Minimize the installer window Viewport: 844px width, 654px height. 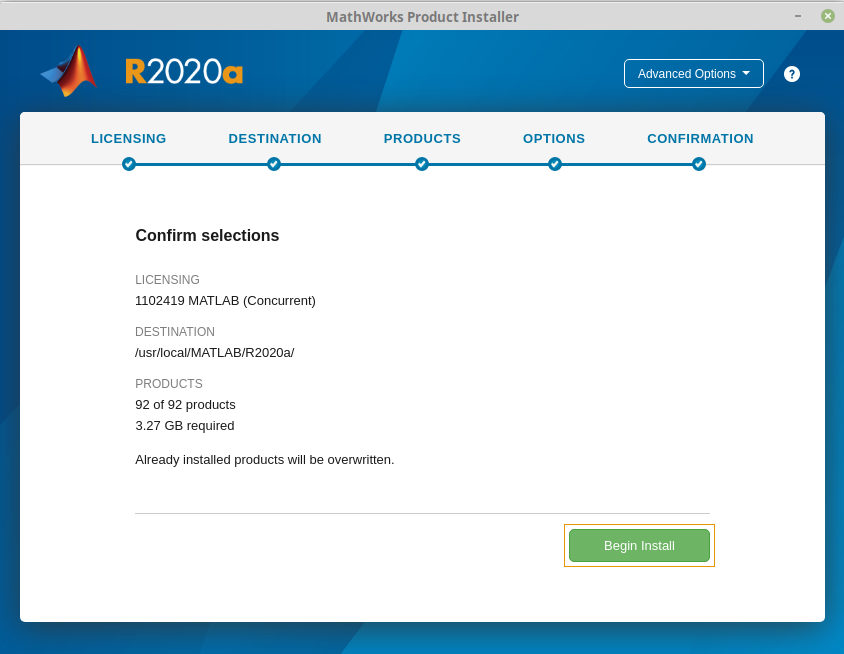[x=797, y=16]
